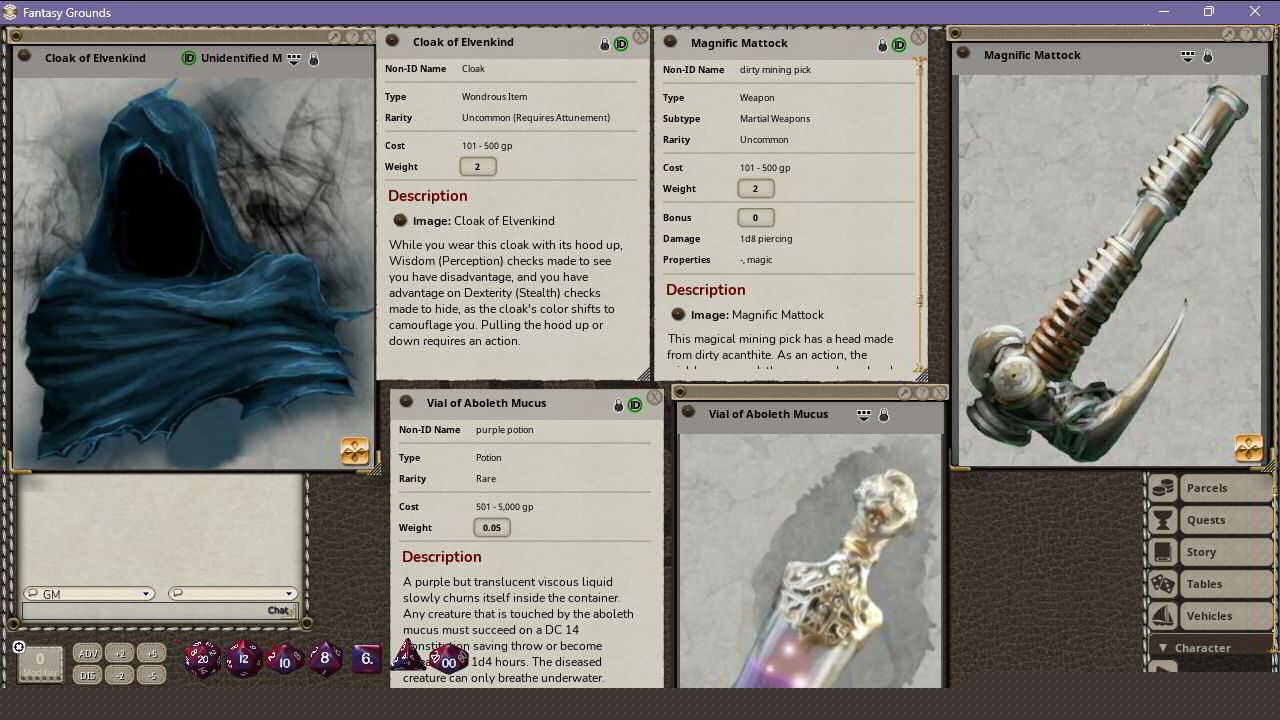Open image link in Cloak of Elvenkind description
This screenshot has width=1280, height=720.
click(400, 221)
